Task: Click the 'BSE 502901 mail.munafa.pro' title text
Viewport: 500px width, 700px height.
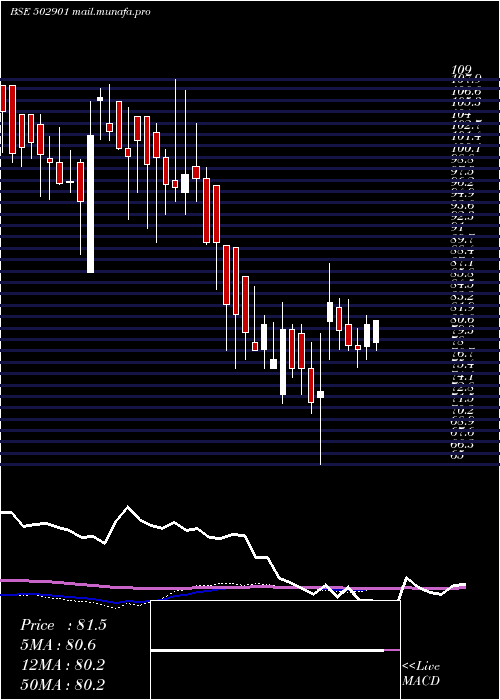Action: pos(80,12)
